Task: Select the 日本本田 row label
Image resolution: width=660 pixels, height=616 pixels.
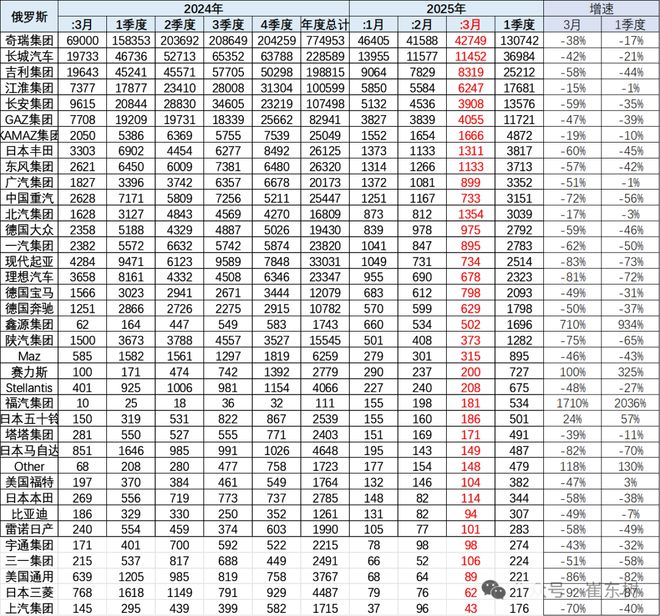Action: [29, 498]
